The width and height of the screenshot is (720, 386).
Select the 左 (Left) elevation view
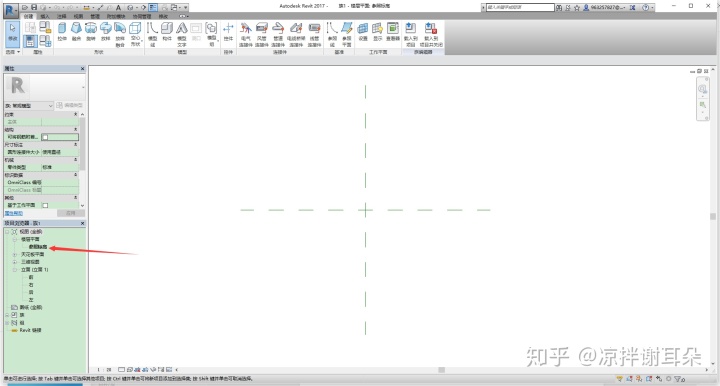[31, 300]
